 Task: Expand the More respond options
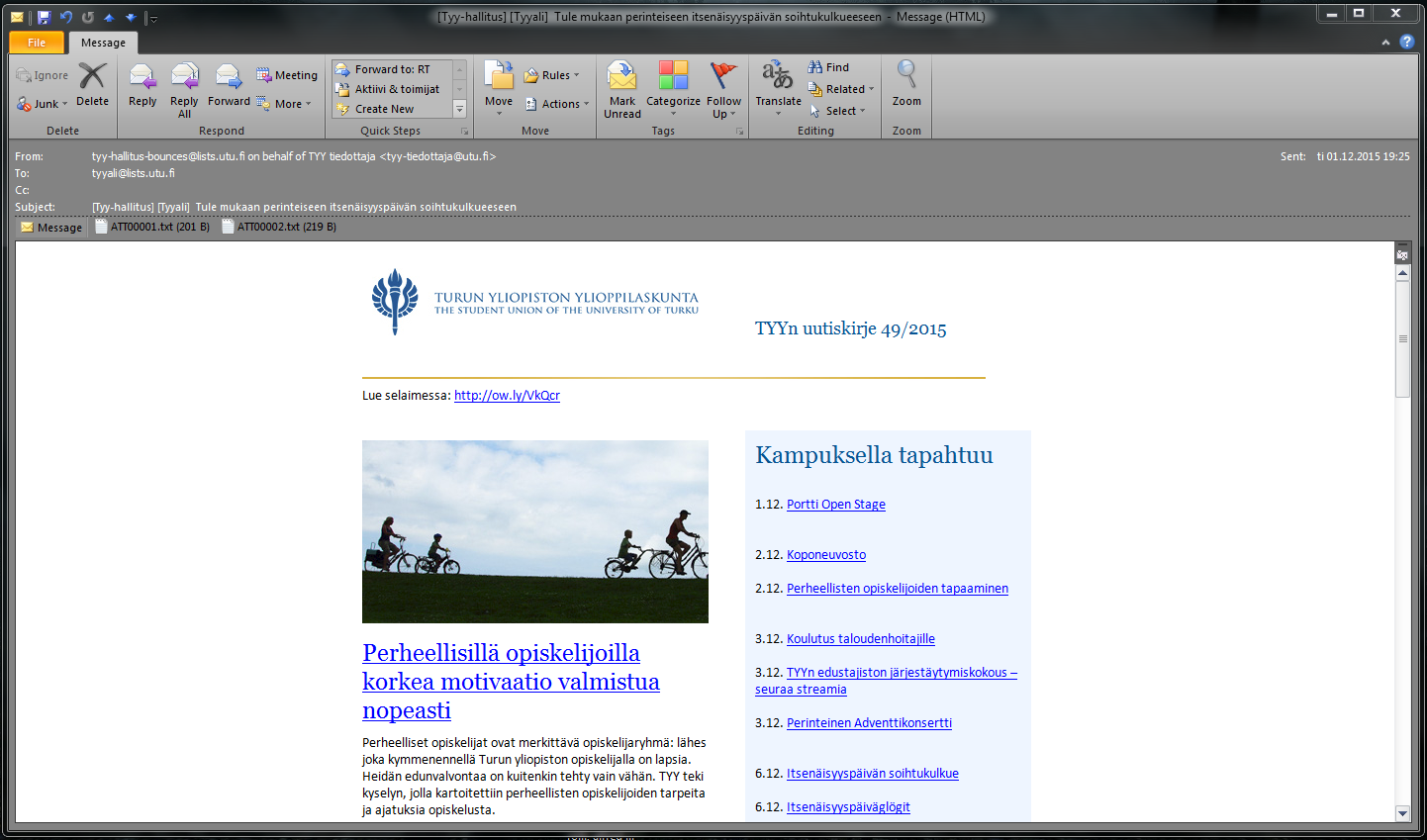[x=284, y=104]
